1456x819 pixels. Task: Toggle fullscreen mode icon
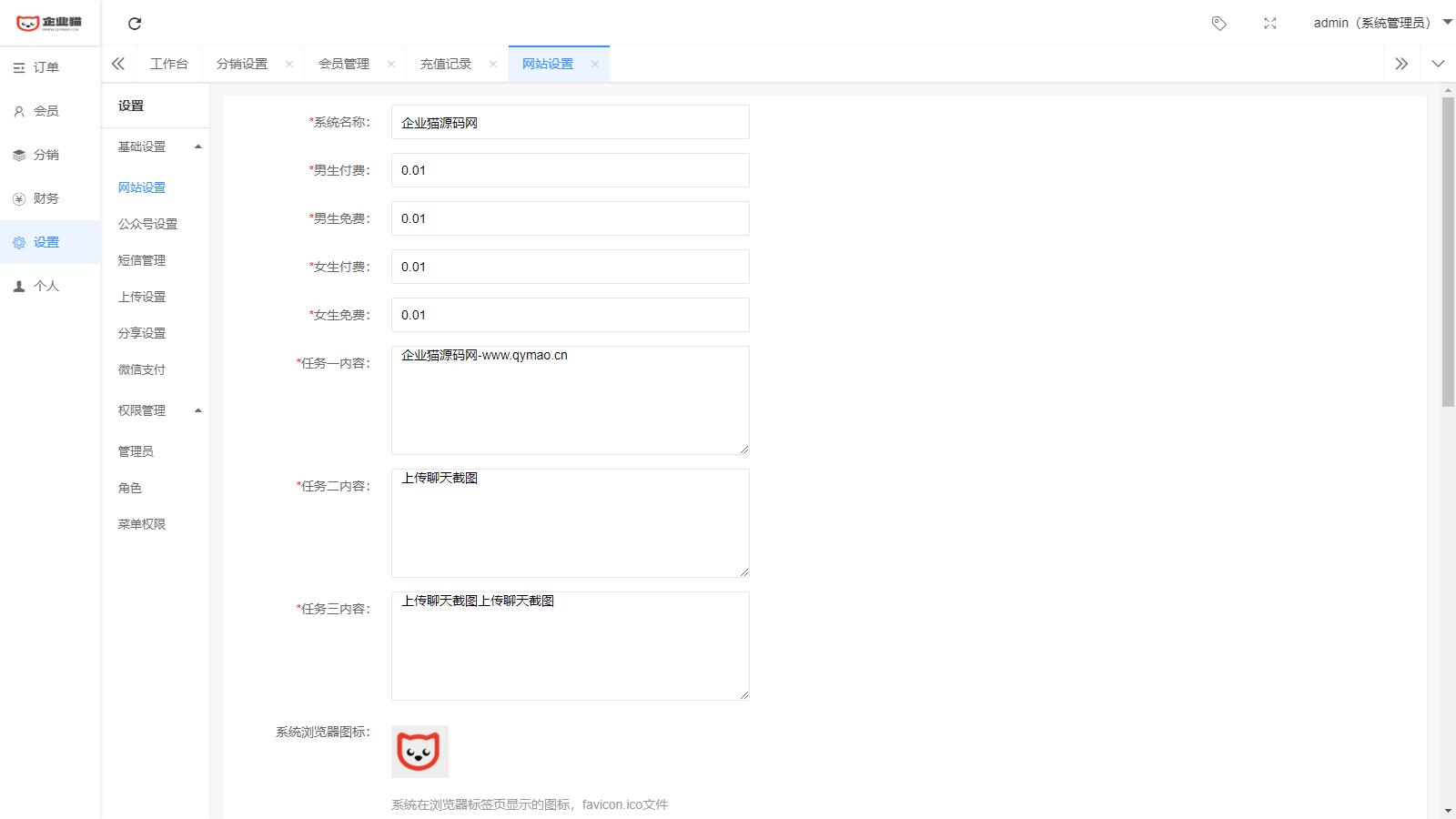[x=1269, y=24]
